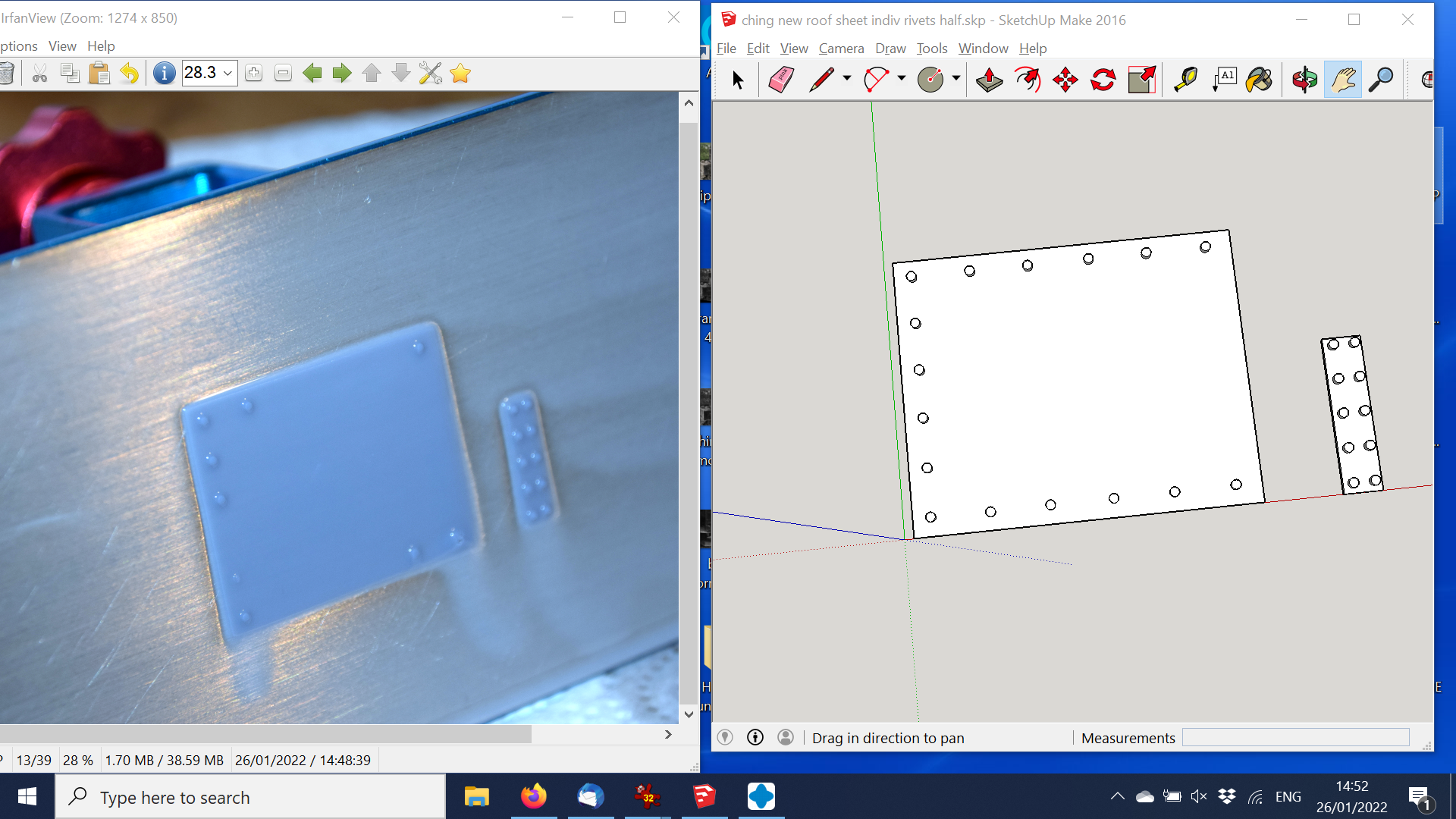Image resolution: width=1456 pixels, height=819 pixels.
Task: Show image info in IrfanView
Action: (x=164, y=73)
